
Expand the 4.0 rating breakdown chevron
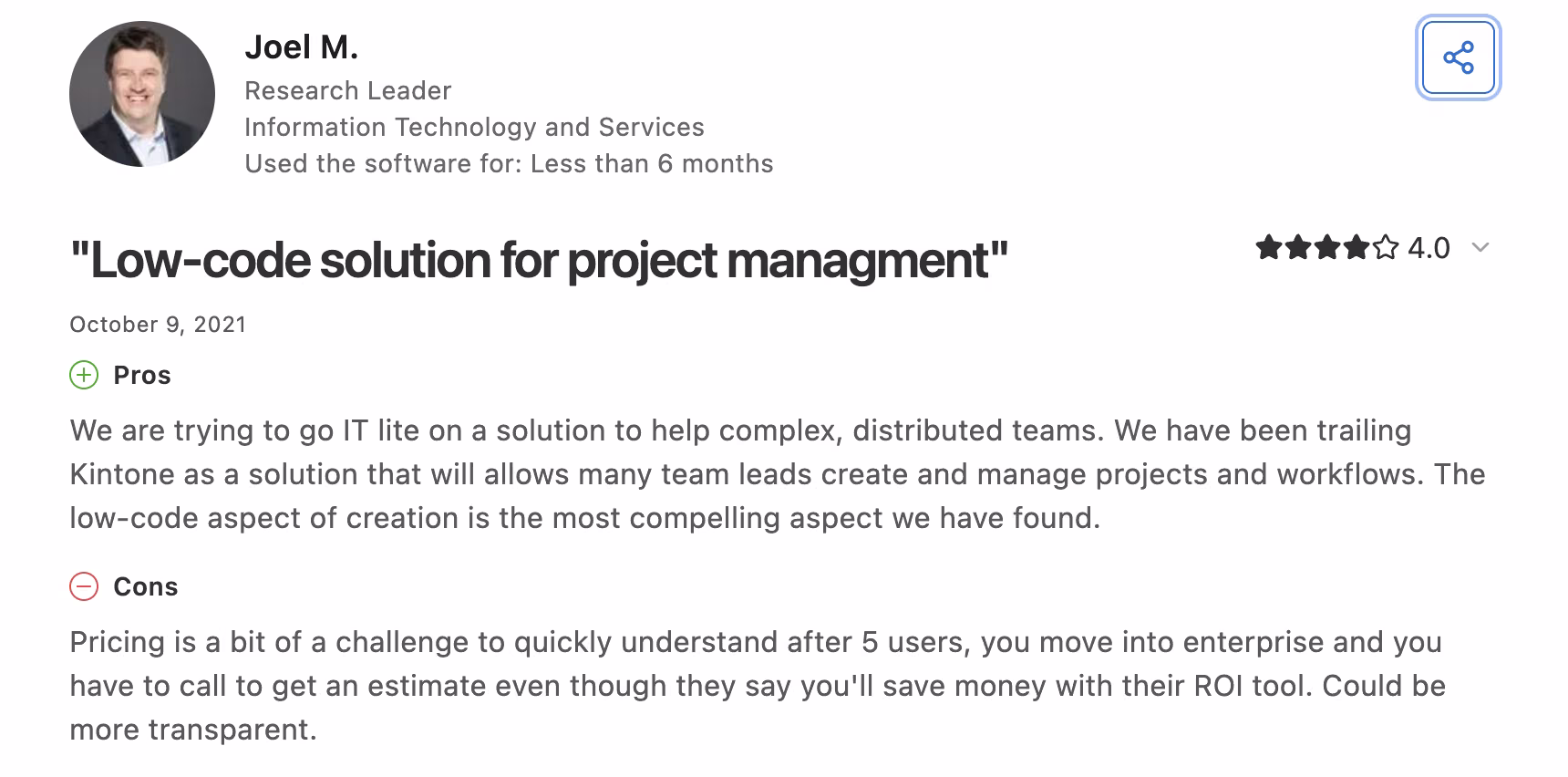click(x=1480, y=248)
